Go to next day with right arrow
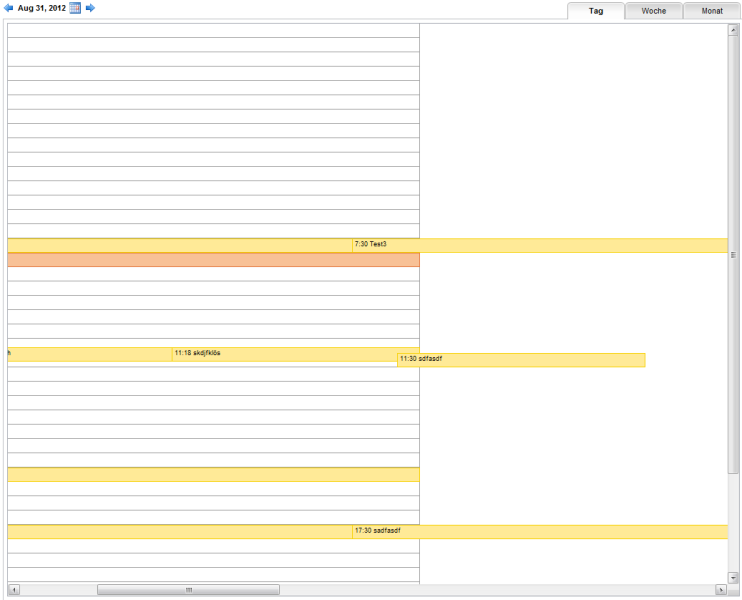The height and width of the screenshot is (600, 742). point(90,8)
